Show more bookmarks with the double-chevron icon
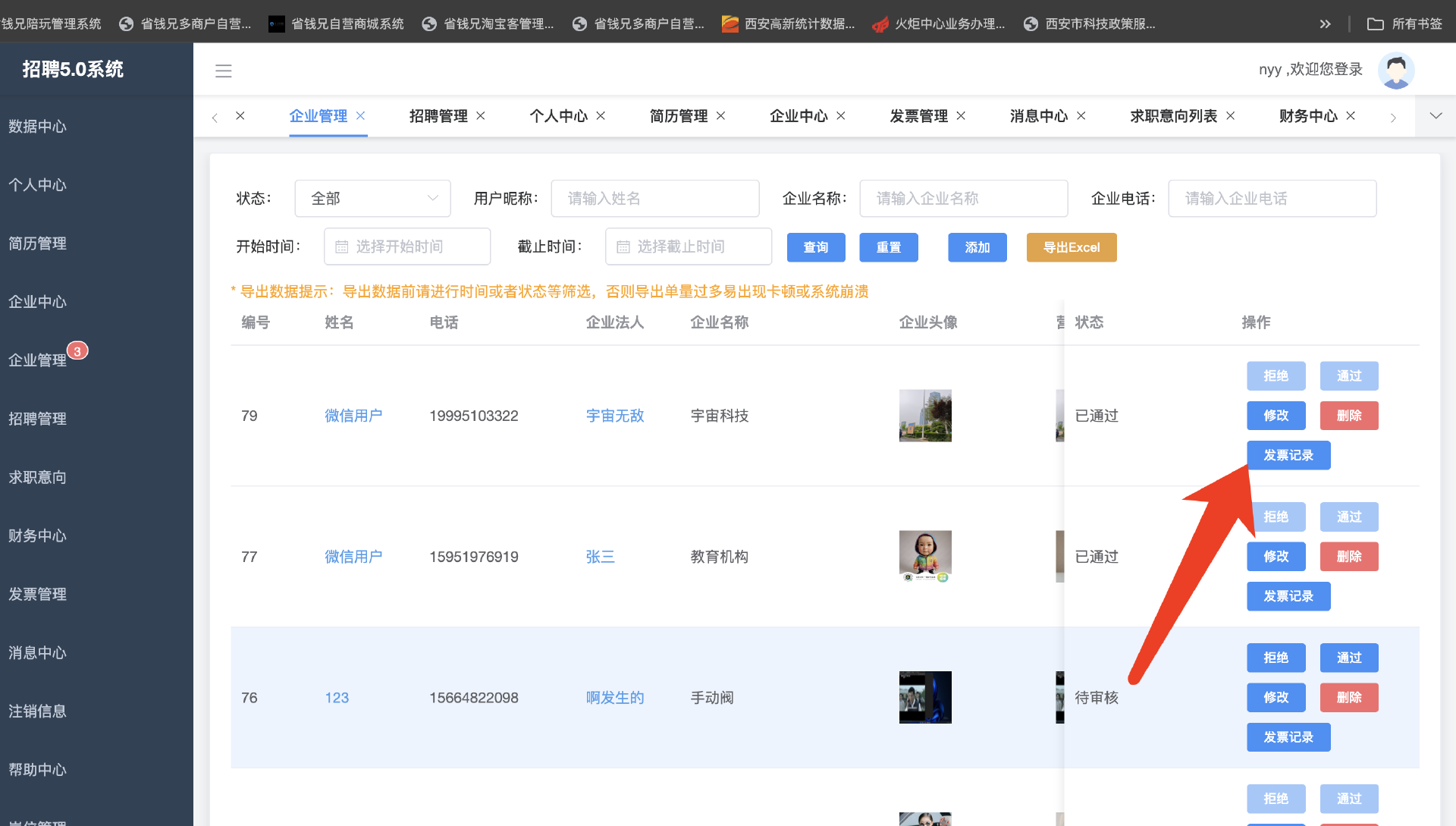 click(x=1325, y=24)
